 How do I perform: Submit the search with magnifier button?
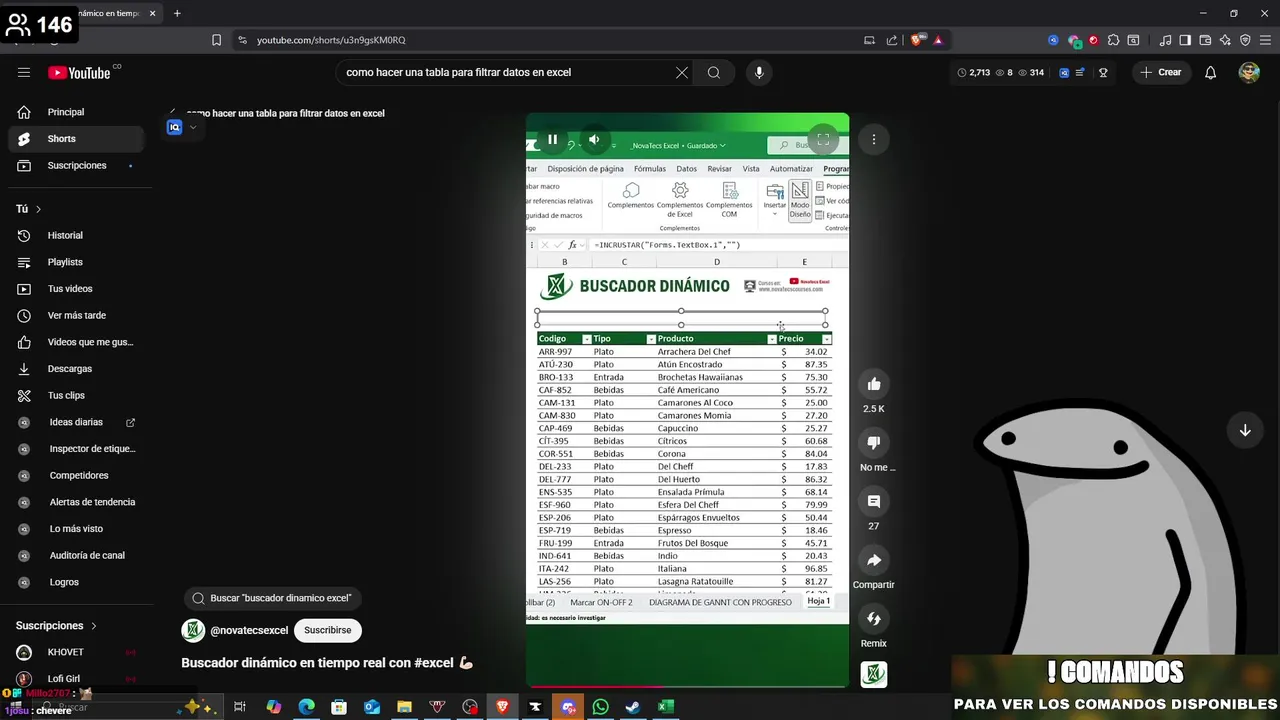714,72
